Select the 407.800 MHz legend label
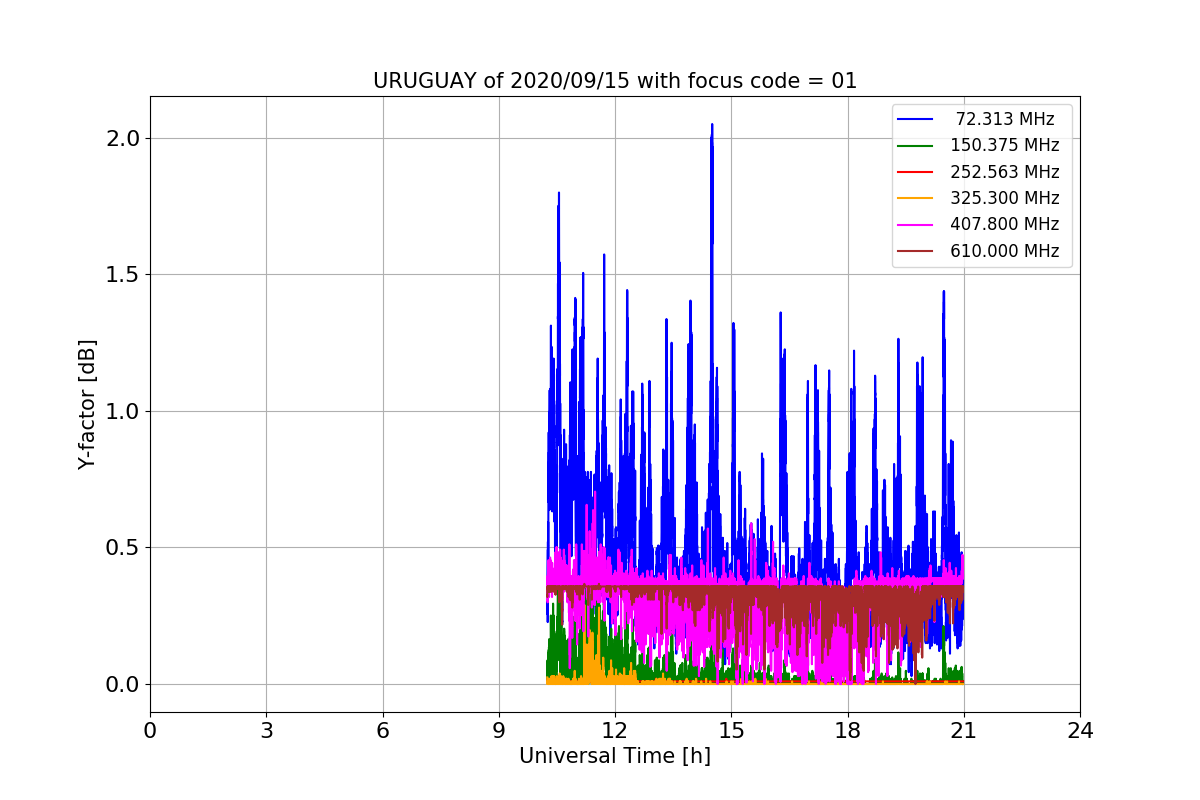Screen dimensions: 1200x800 point(1005,224)
